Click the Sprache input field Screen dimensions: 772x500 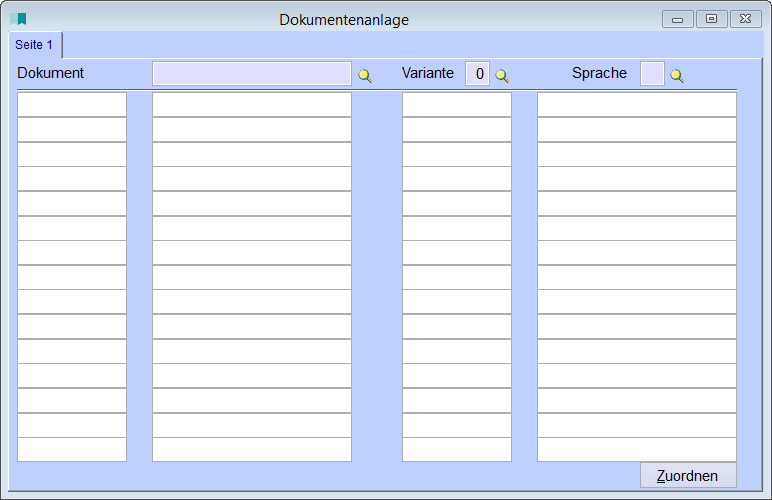(652, 74)
